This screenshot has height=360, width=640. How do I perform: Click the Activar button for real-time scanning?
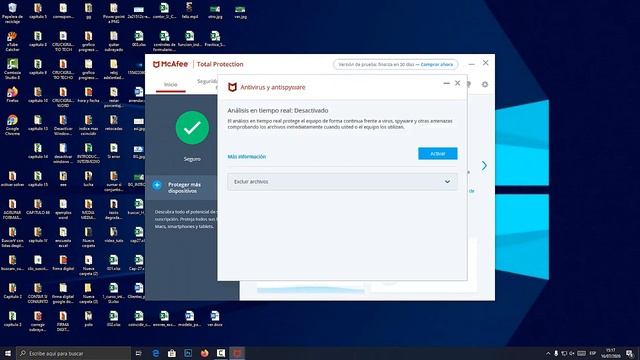coord(438,153)
